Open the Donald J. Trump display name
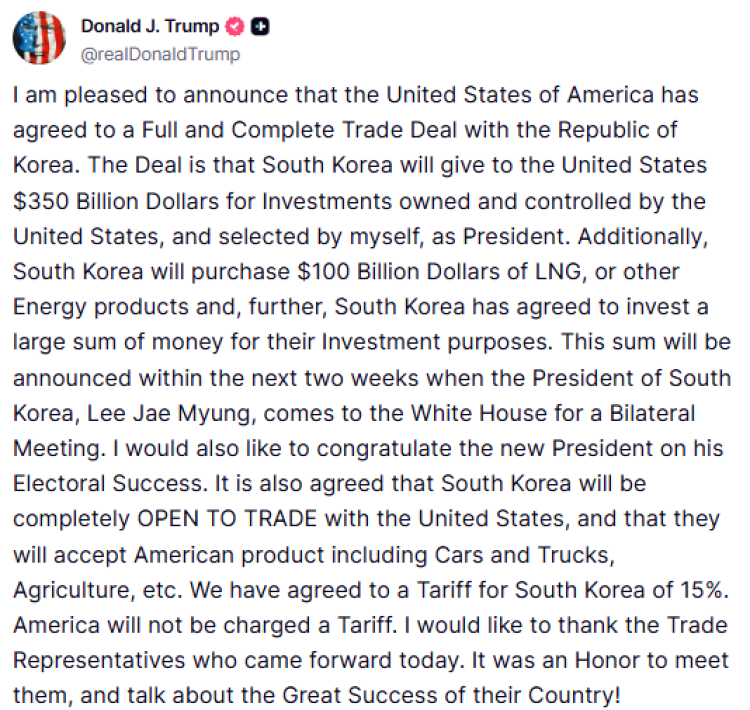750x710 pixels. 152,28
